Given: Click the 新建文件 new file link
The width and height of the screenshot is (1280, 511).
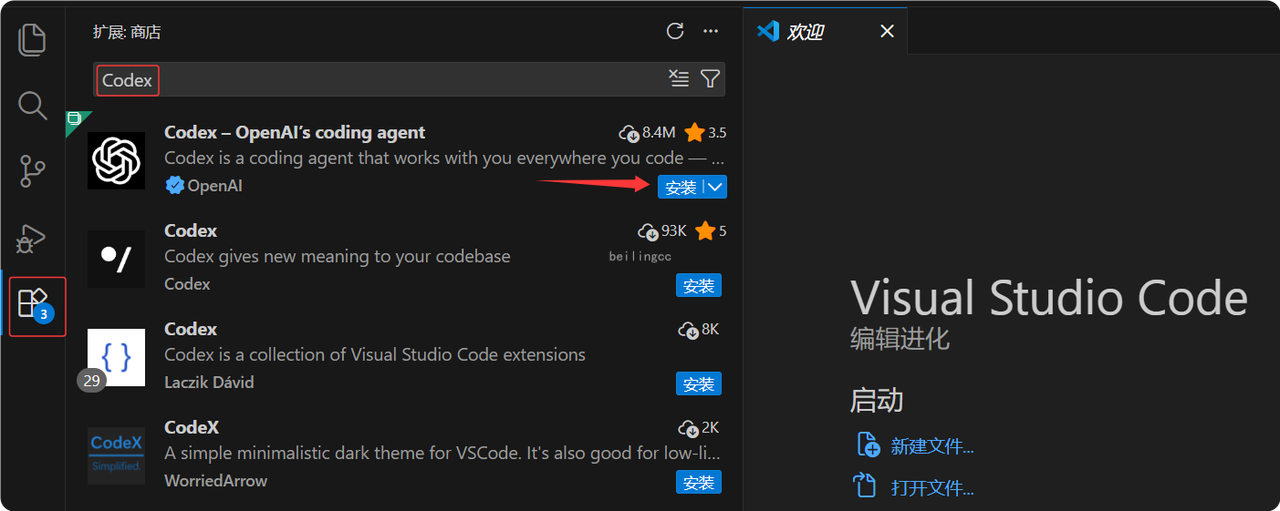Looking at the screenshot, I should [915, 446].
